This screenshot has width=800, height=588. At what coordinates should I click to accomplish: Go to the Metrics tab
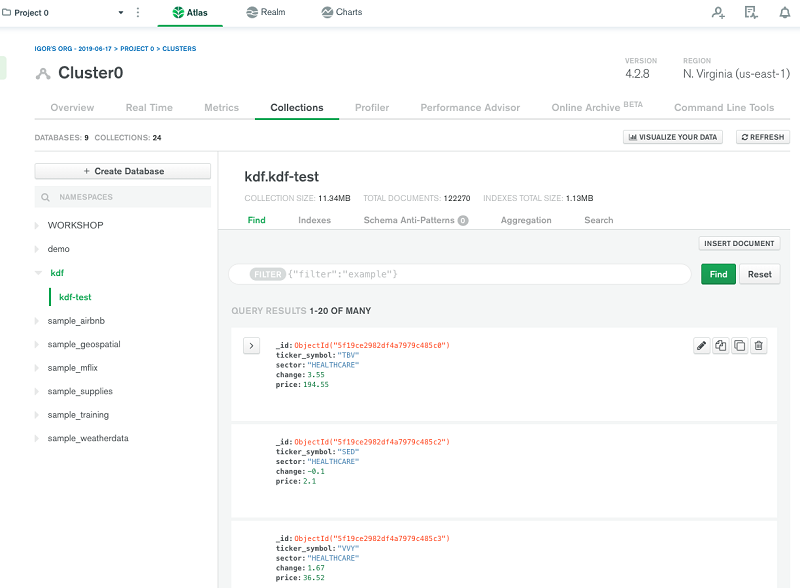221,108
